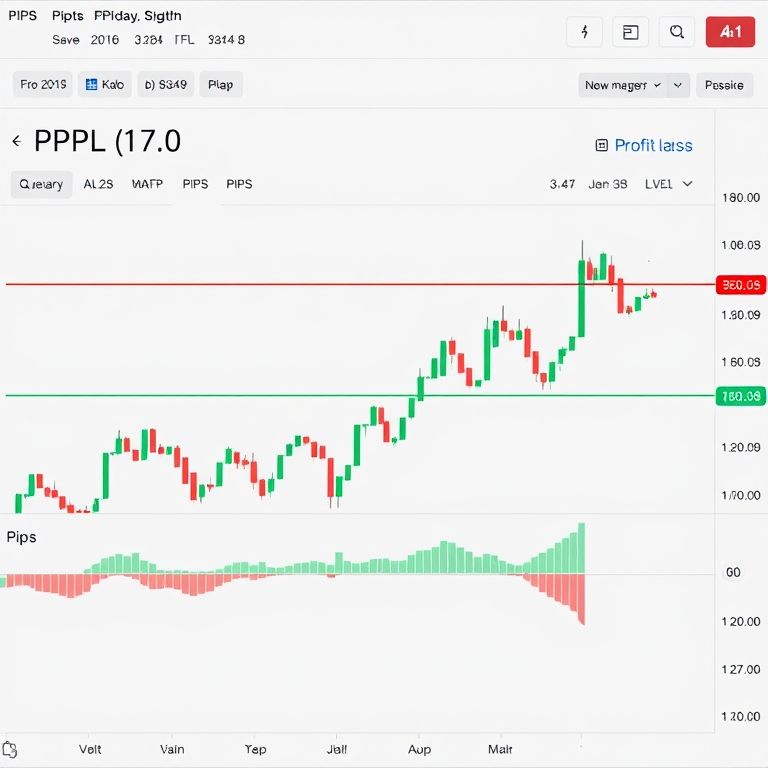Open the Profit lass link

[x=653, y=145]
